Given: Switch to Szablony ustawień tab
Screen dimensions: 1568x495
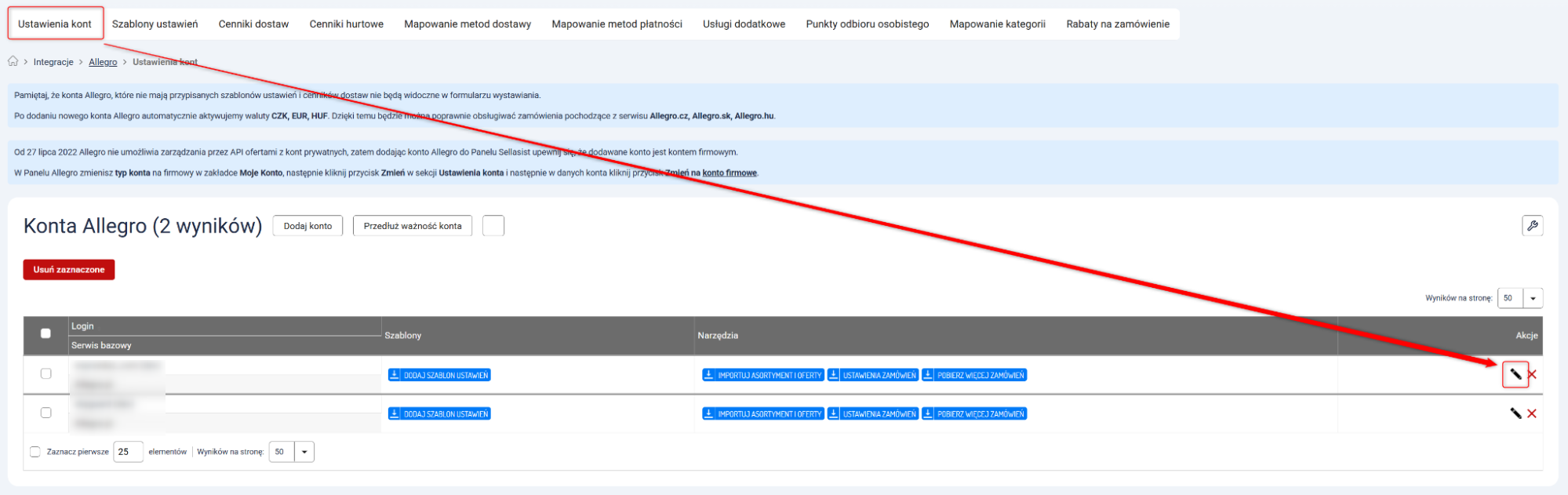Looking at the screenshot, I should click(x=155, y=24).
